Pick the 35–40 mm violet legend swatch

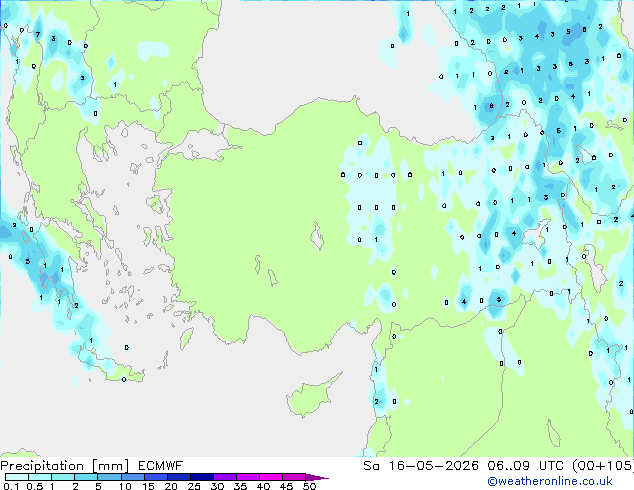click(247, 477)
